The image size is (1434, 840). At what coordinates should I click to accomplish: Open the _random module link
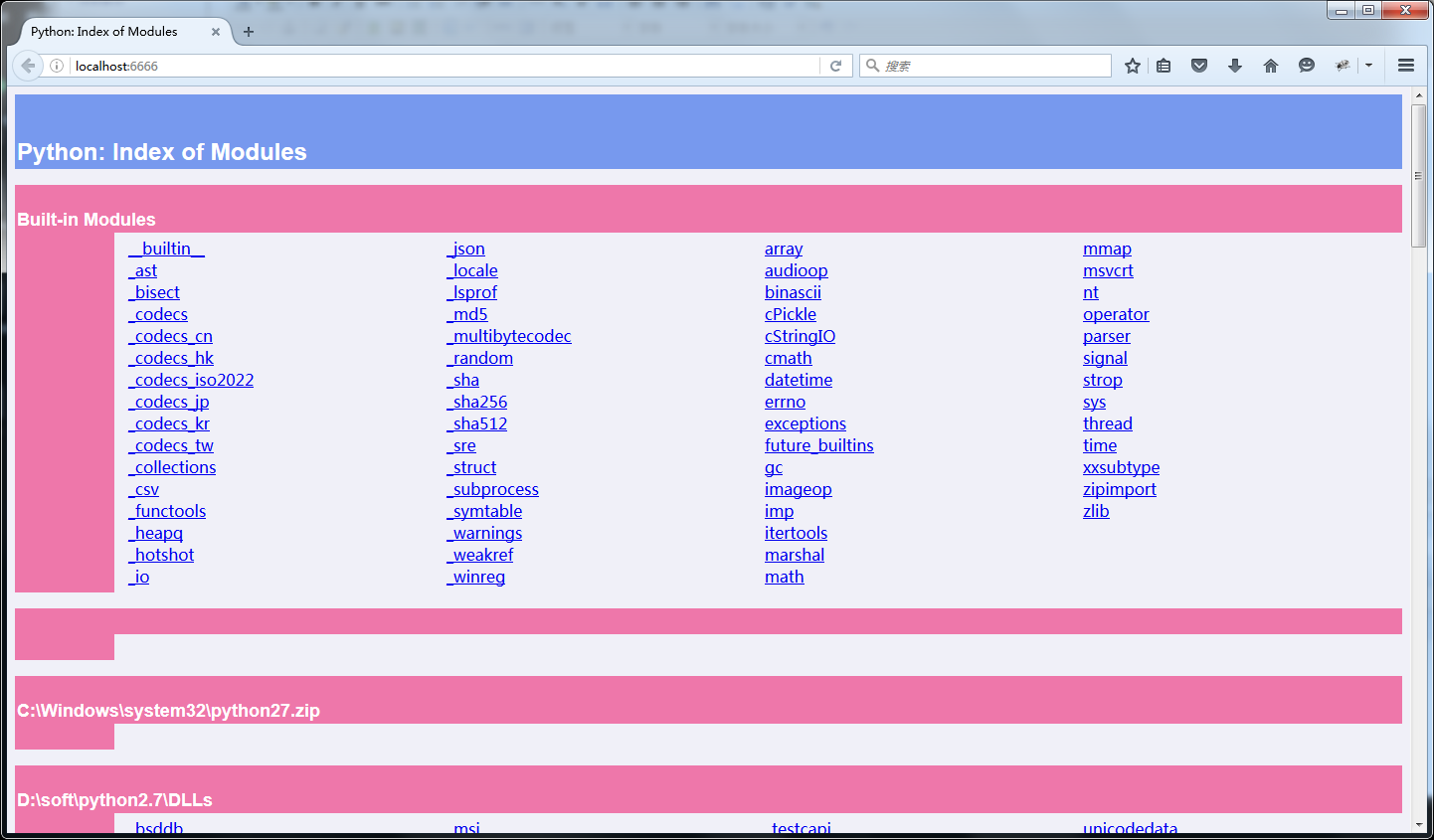(x=479, y=358)
